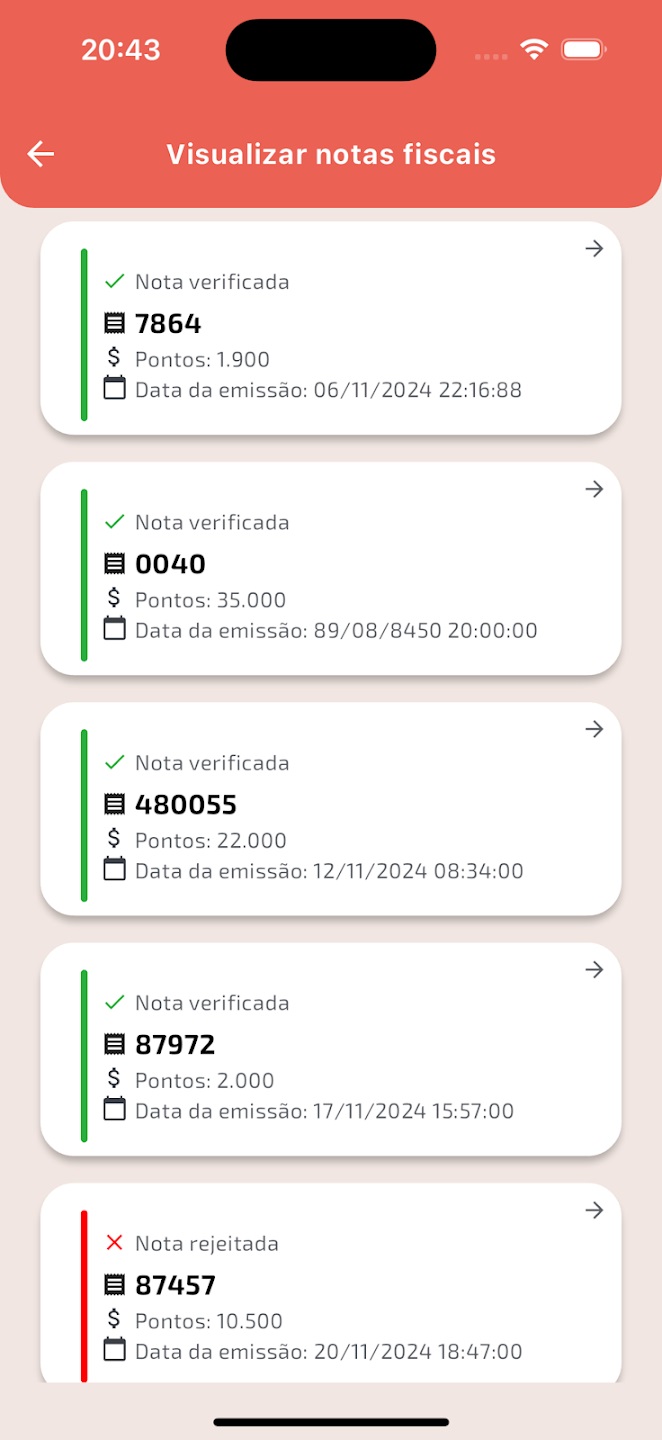The height and width of the screenshot is (1440, 662).
Task: Tap the Visualizar notas fiscais title
Action: click(x=331, y=154)
